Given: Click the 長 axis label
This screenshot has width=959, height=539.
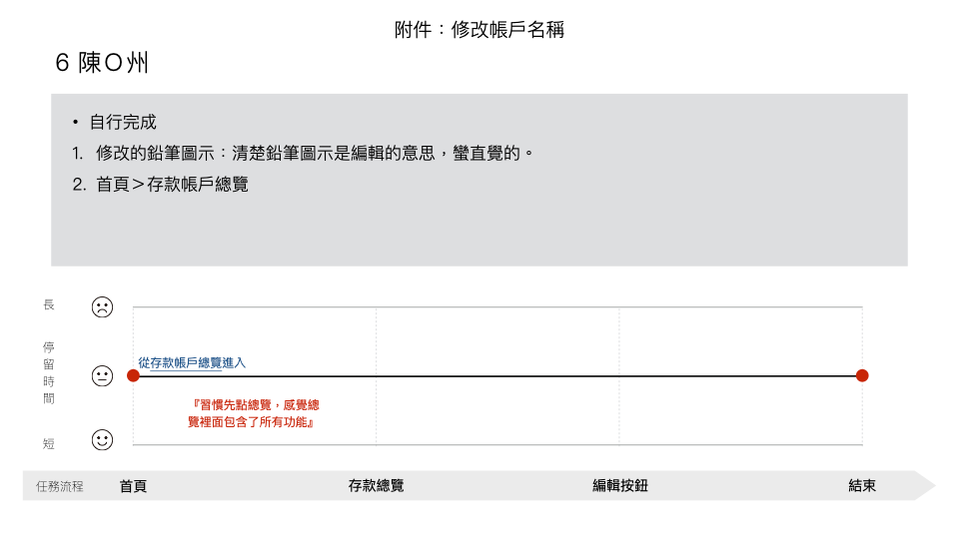Looking at the screenshot, I should pos(49,305).
